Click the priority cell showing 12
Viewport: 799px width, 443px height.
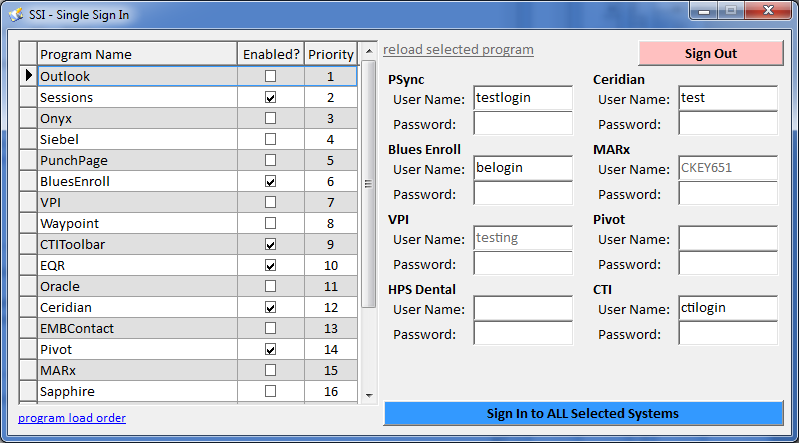point(331,307)
